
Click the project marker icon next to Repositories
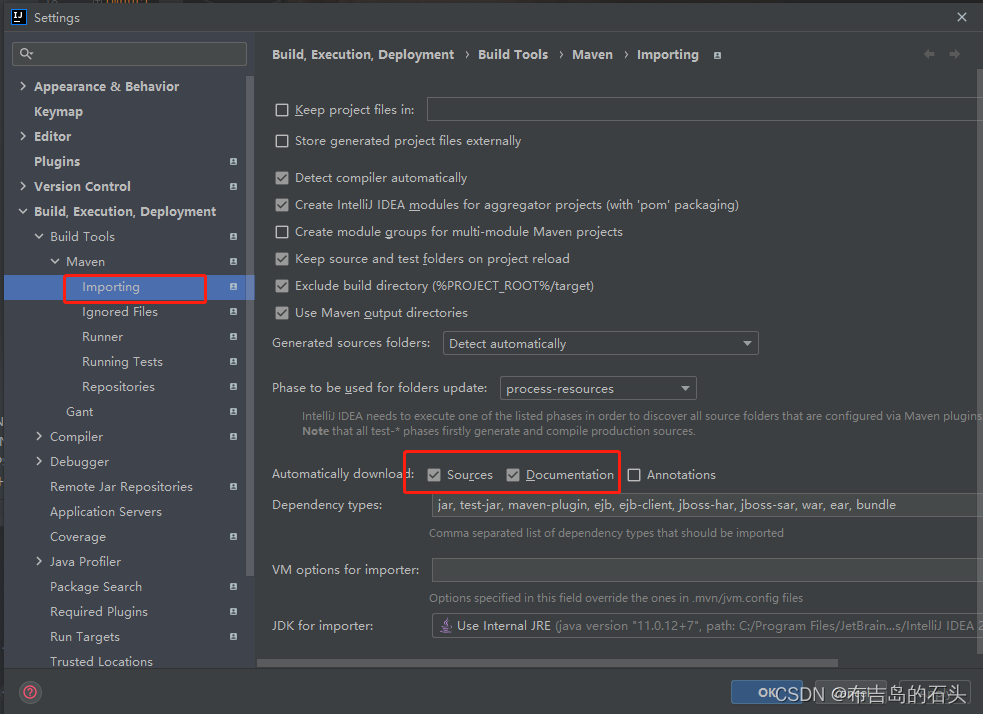click(x=233, y=387)
